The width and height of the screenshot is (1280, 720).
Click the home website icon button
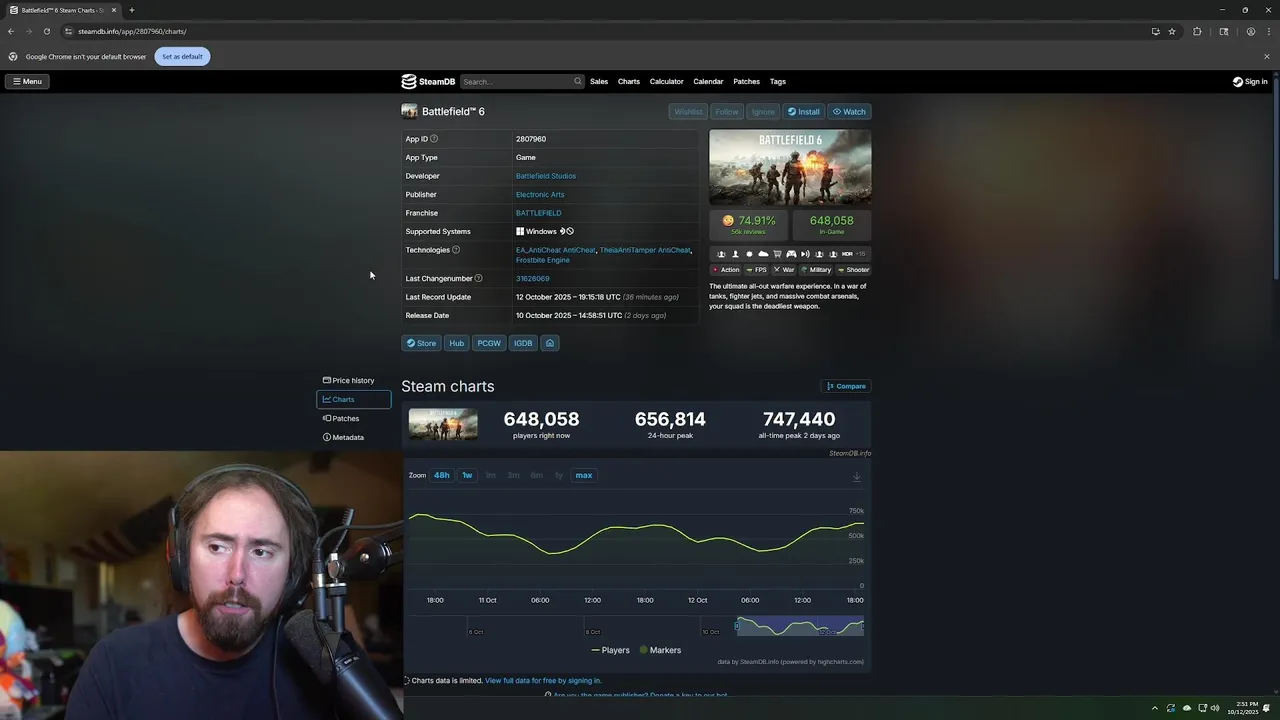[x=549, y=343]
